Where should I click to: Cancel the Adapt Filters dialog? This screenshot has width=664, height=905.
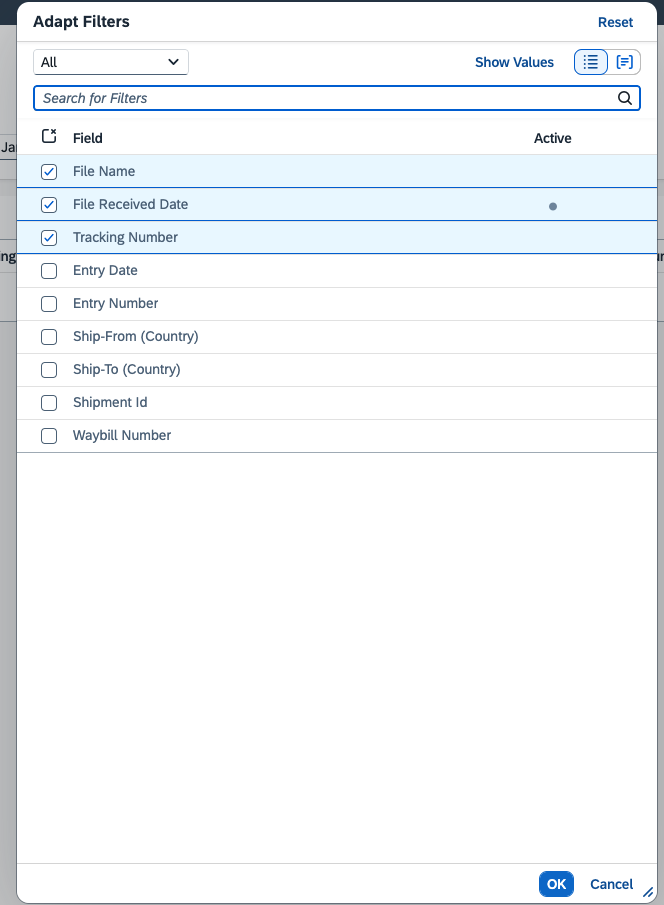pos(611,884)
